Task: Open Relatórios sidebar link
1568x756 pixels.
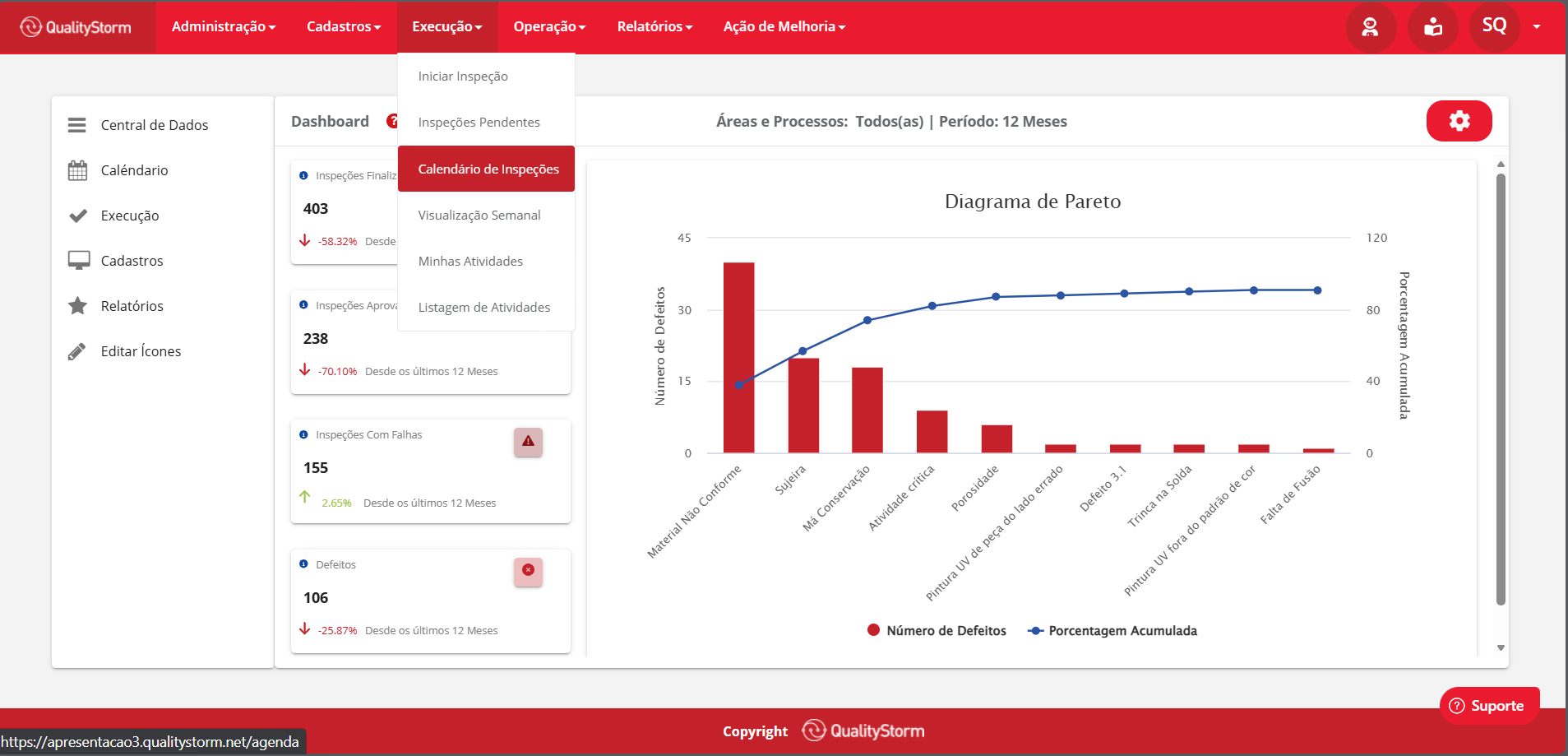Action: [x=132, y=306]
